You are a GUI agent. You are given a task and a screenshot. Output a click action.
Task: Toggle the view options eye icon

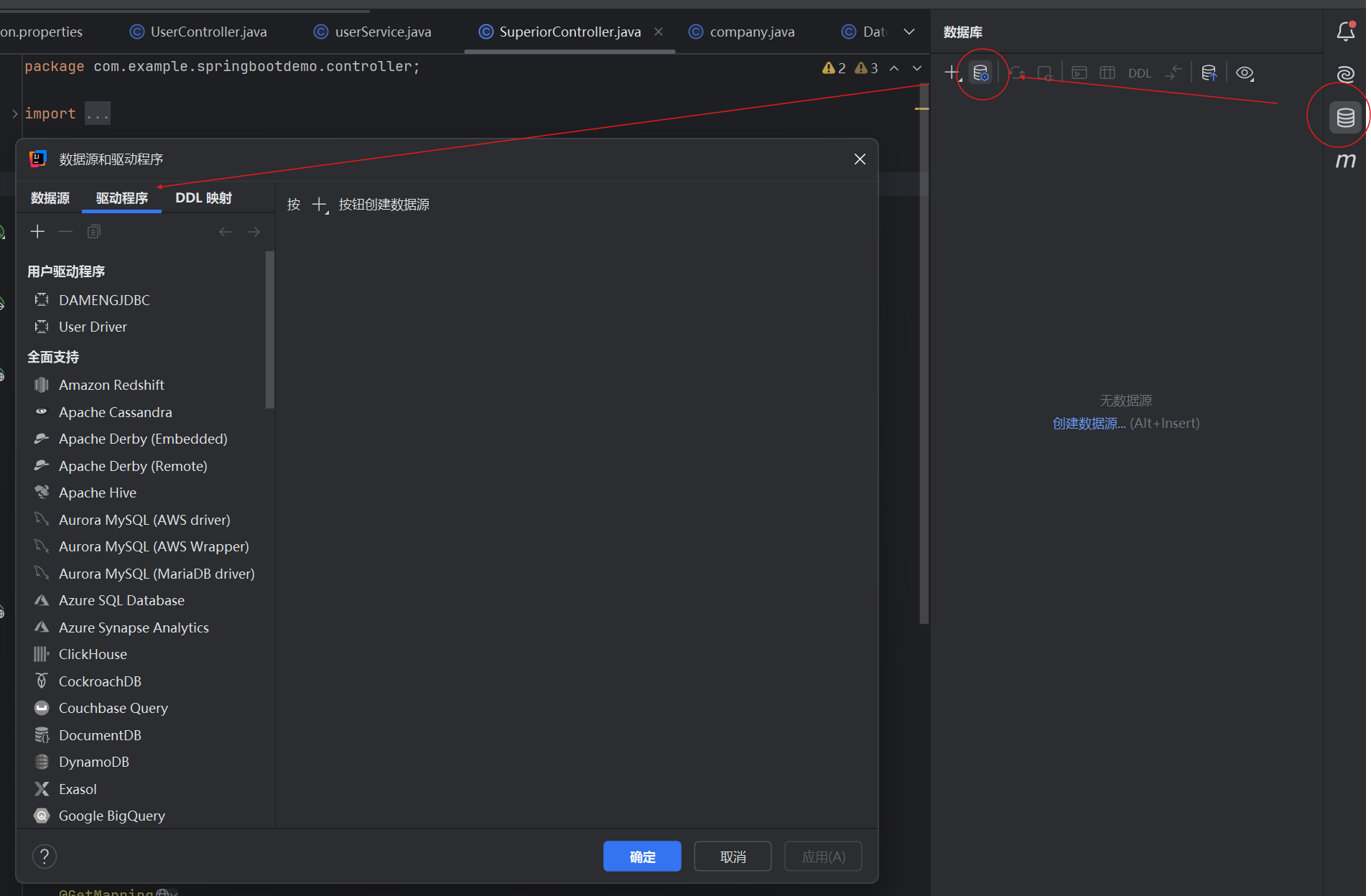(x=1245, y=73)
